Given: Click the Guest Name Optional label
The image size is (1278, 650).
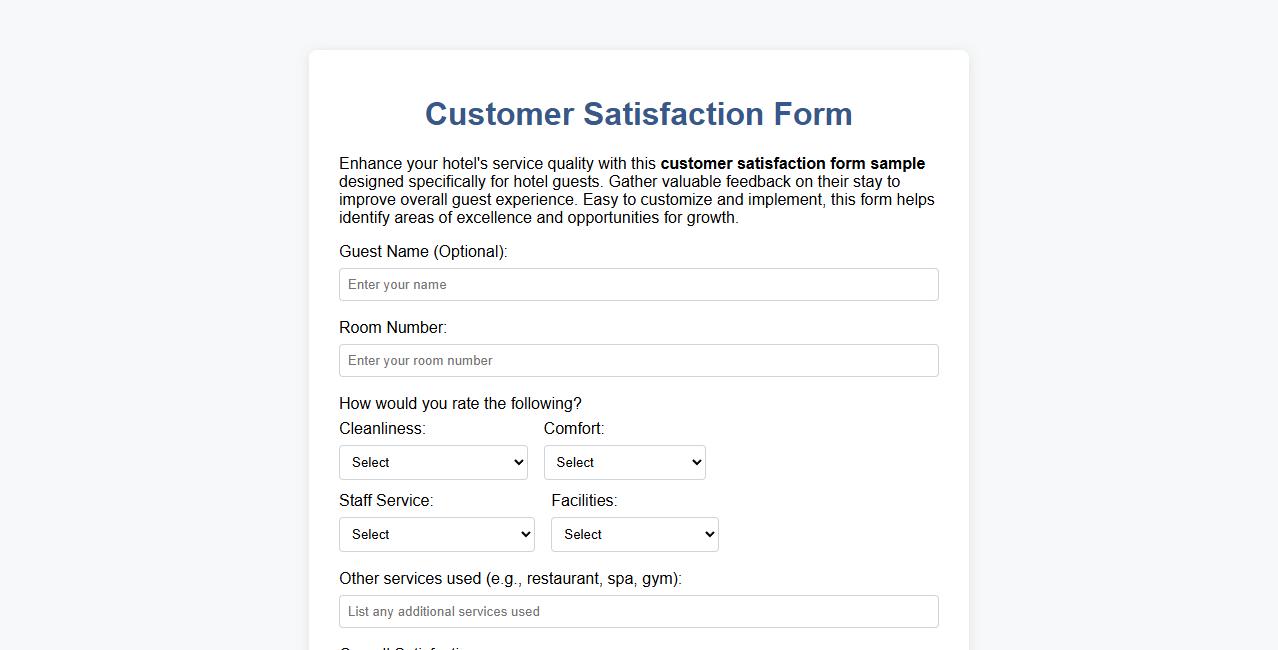Looking at the screenshot, I should pyautogui.click(x=423, y=251).
